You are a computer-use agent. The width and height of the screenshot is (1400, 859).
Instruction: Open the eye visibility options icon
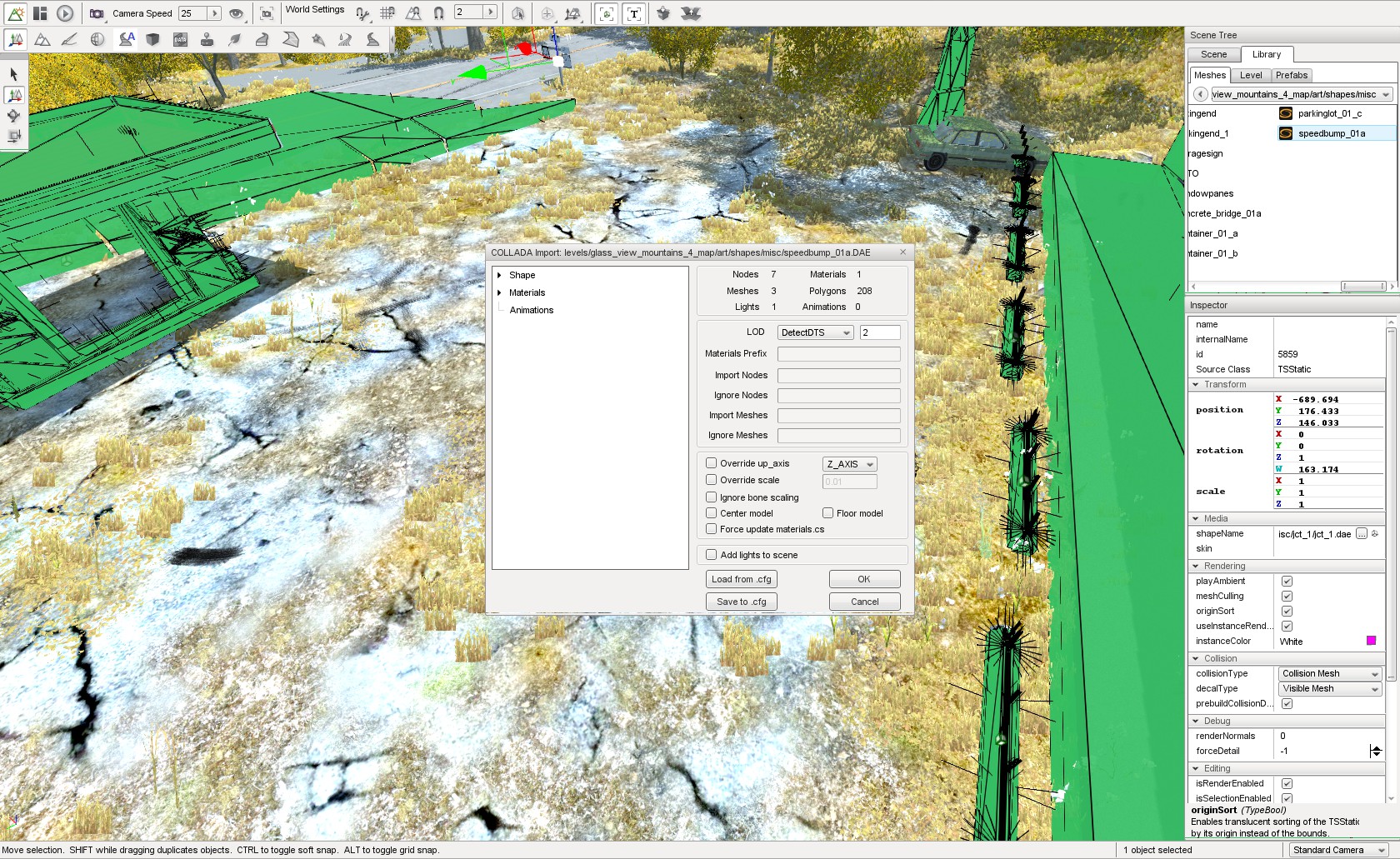click(237, 13)
